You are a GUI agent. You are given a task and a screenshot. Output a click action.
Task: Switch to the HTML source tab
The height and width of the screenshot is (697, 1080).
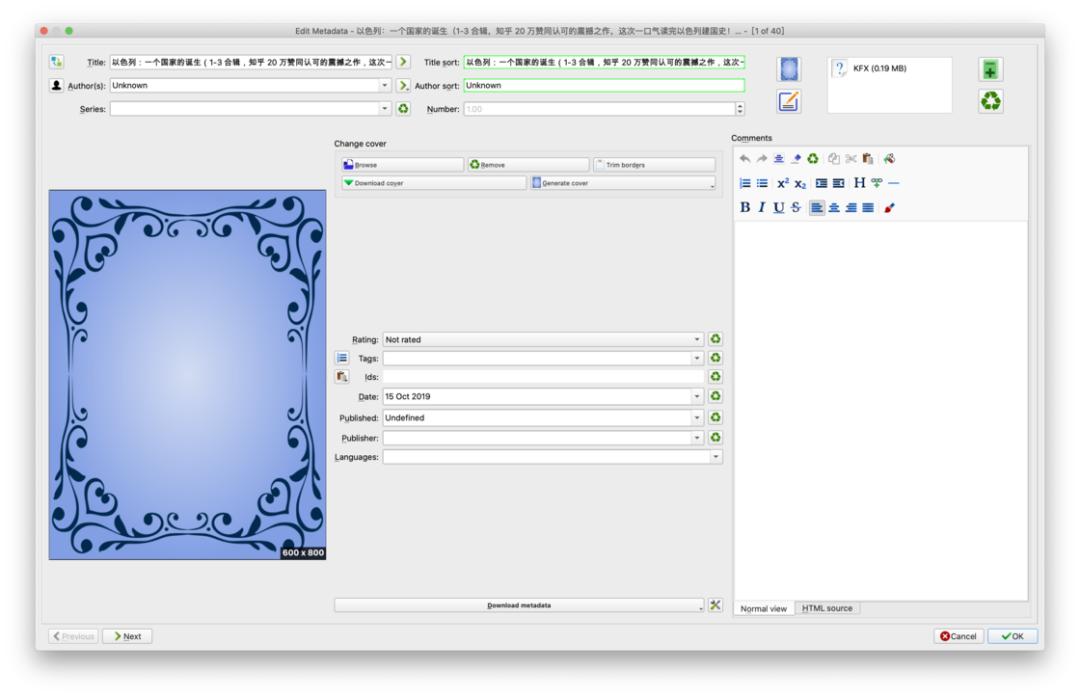click(x=827, y=608)
